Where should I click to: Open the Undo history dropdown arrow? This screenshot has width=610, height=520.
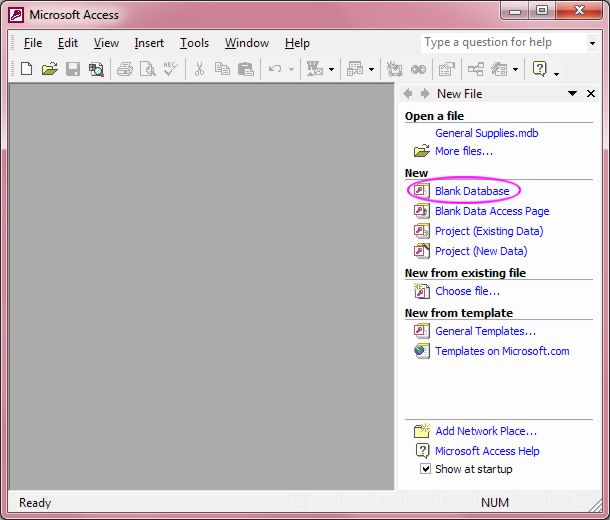pyautogui.click(x=291, y=70)
